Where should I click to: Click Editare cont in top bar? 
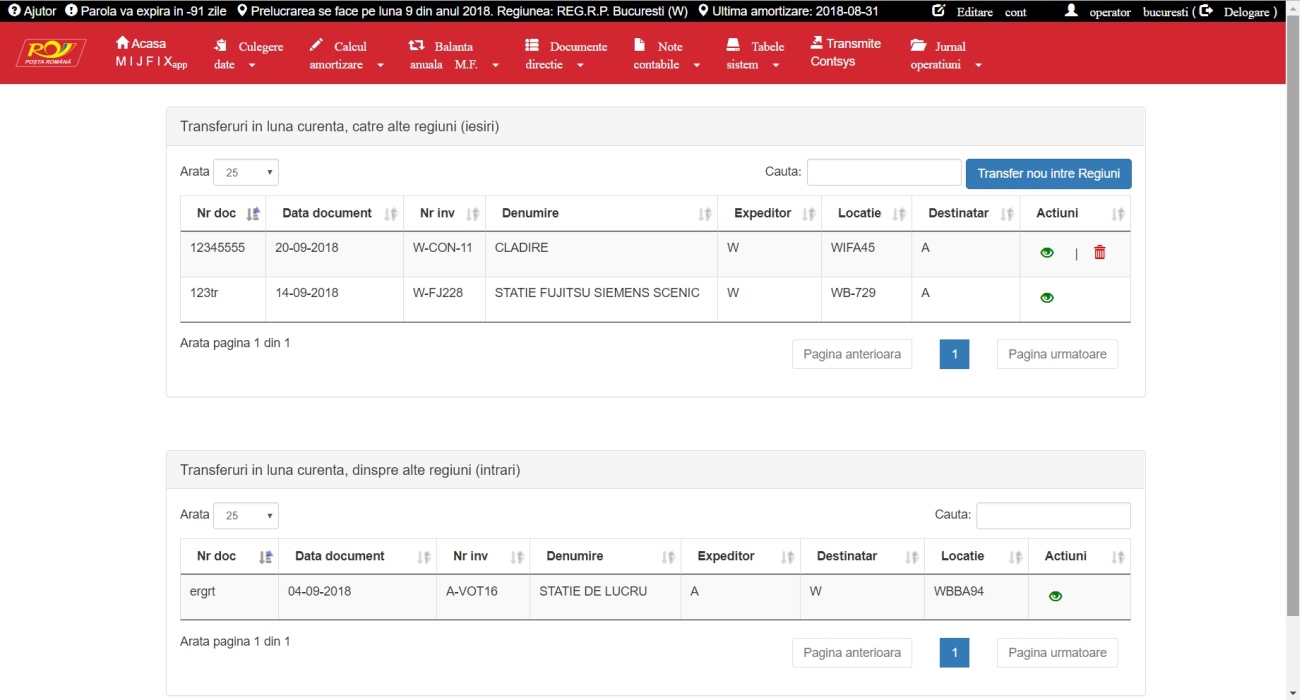(x=980, y=12)
